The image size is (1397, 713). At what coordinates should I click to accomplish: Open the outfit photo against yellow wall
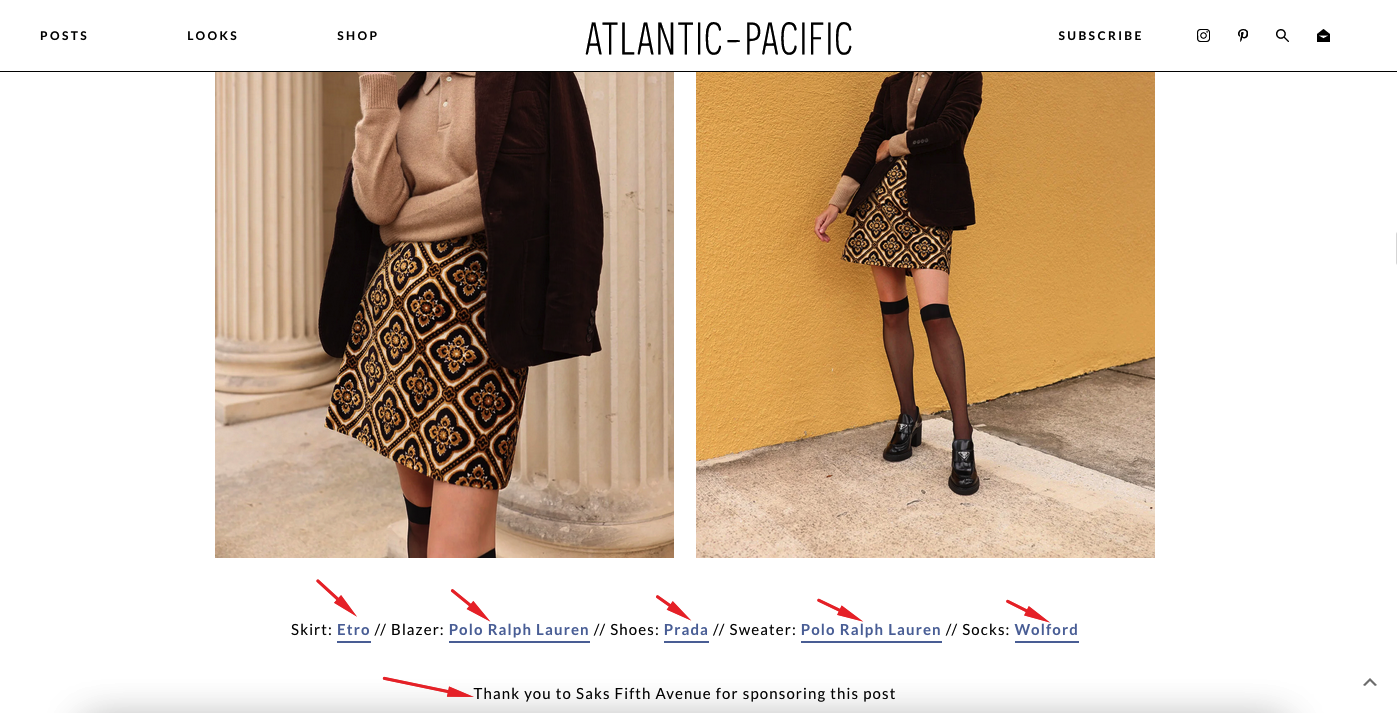(925, 314)
